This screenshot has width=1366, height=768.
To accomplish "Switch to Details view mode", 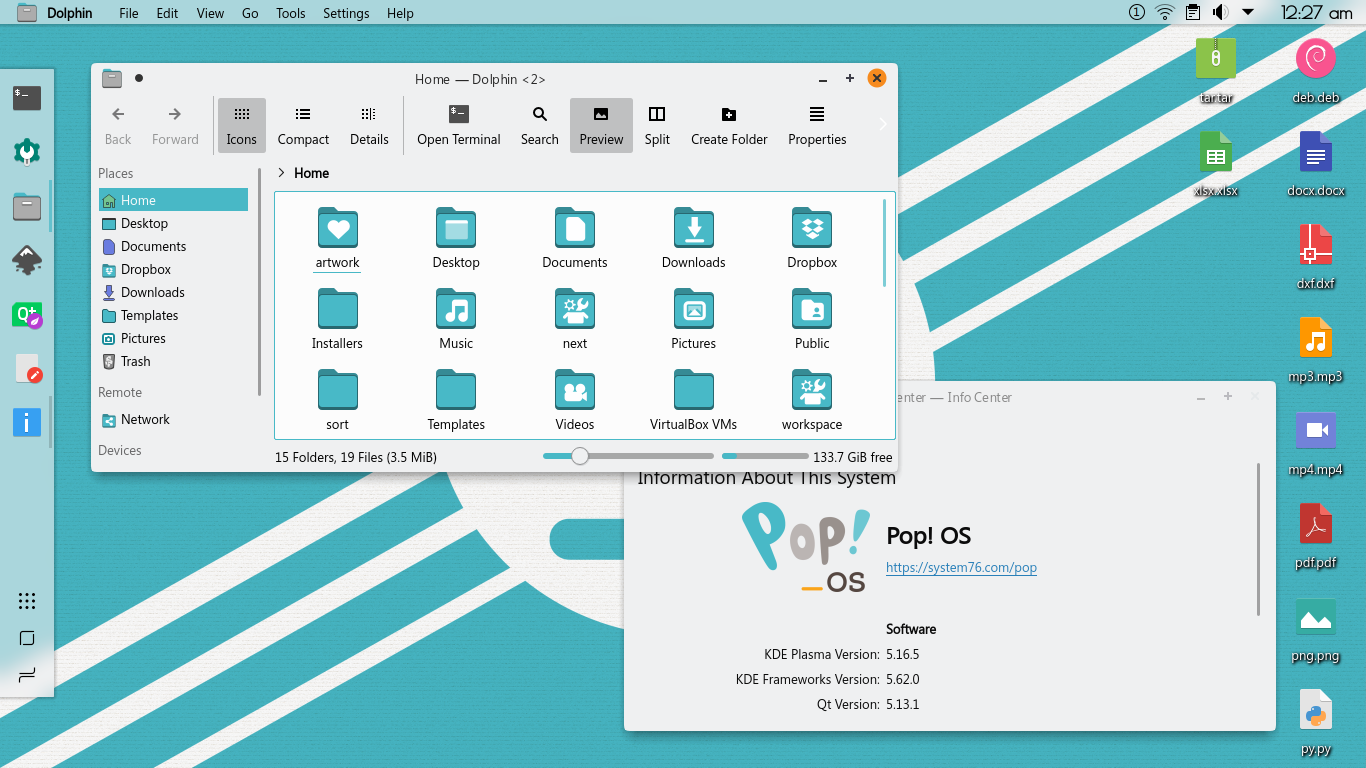I will pos(369,125).
